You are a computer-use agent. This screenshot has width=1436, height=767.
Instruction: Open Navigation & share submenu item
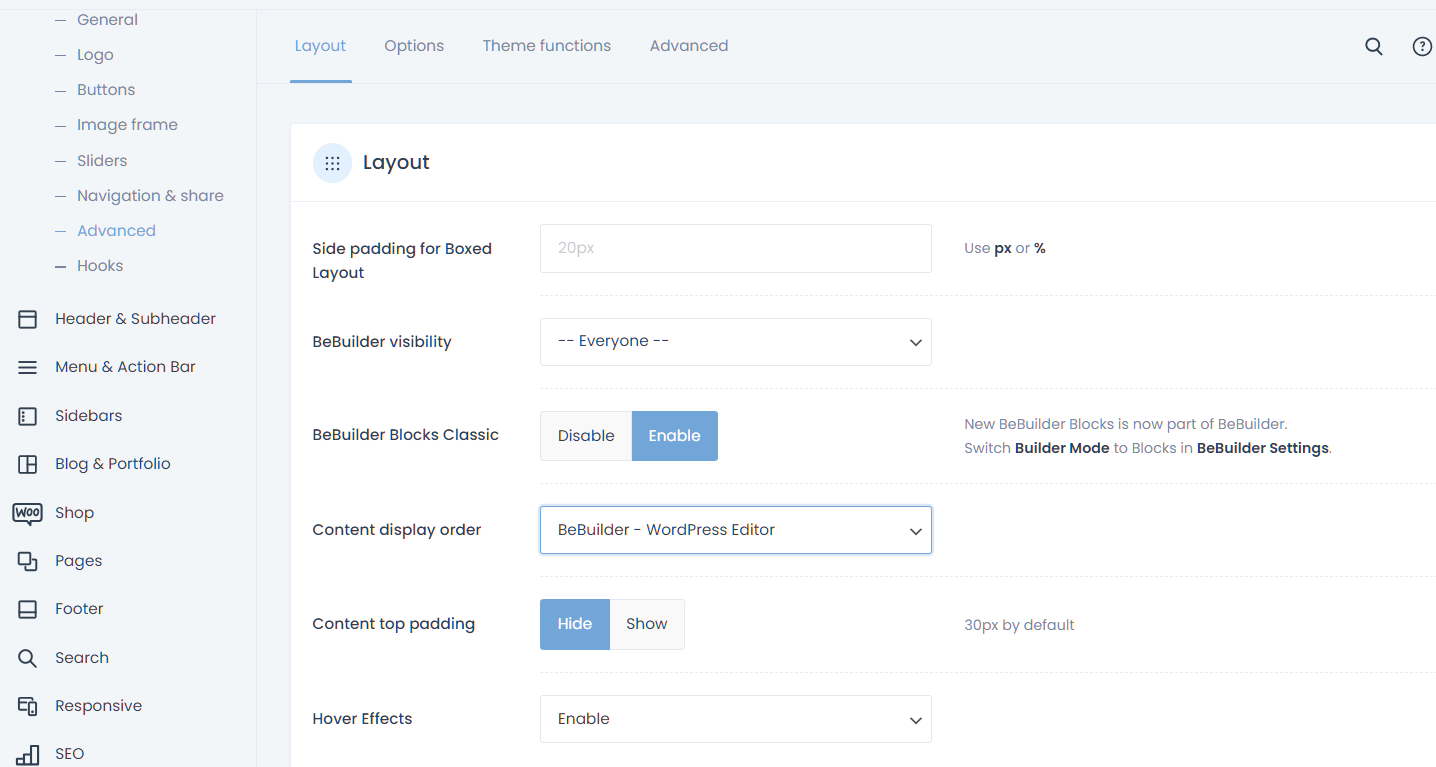point(150,196)
